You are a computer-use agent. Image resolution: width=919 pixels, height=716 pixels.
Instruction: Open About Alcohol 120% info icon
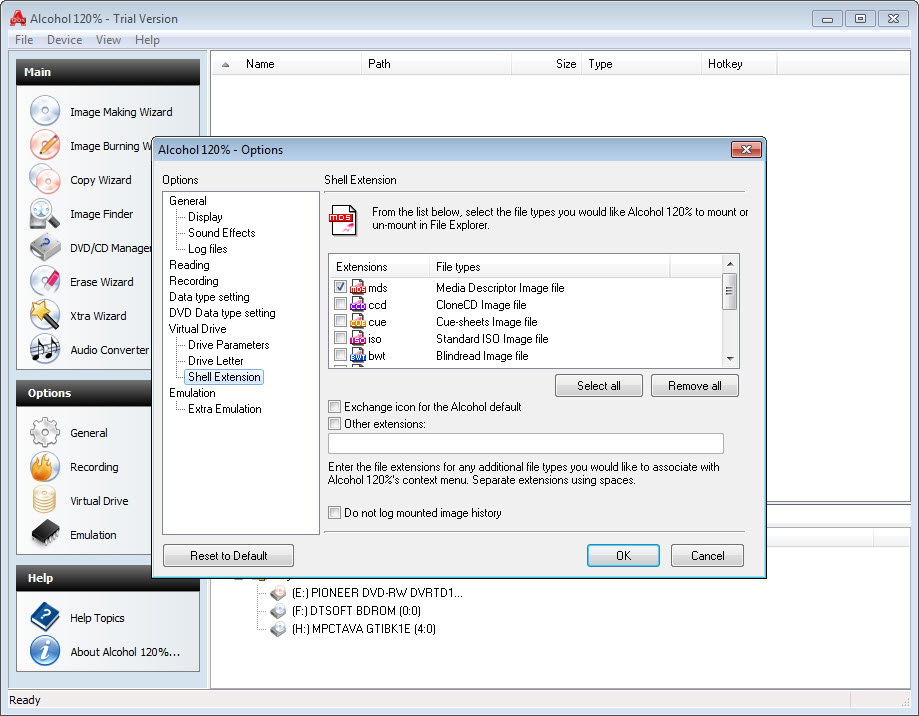pyautogui.click(x=45, y=651)
